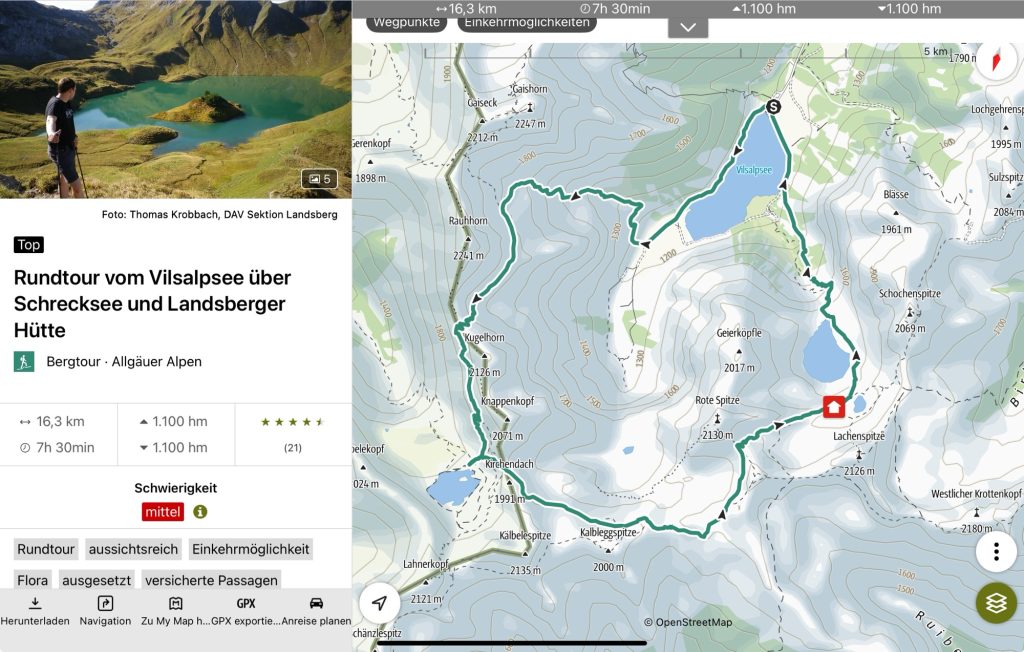Open the three-dot map options menu
1024x652 pixels.
(996, 552)
